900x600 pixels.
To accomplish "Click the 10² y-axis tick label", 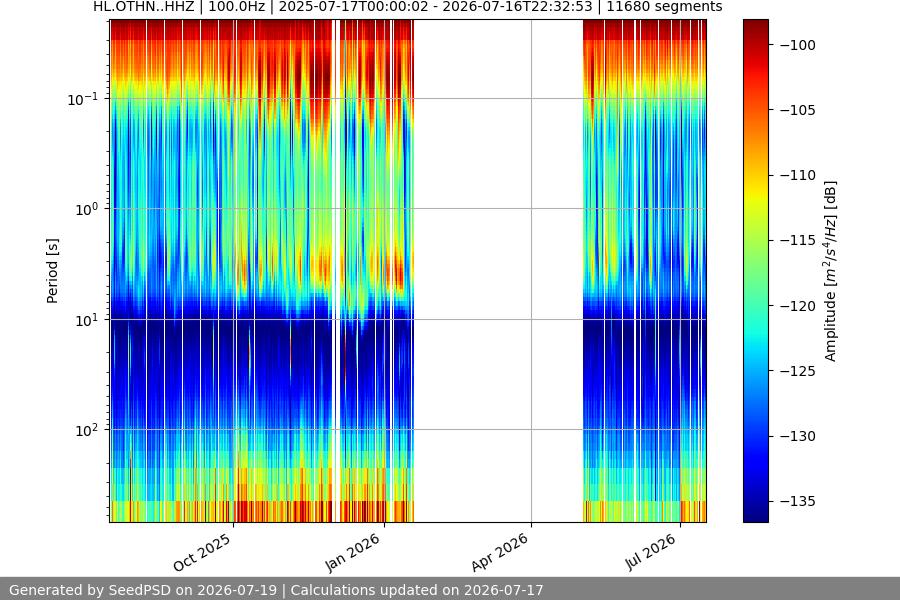I will (x=86, y=431).
